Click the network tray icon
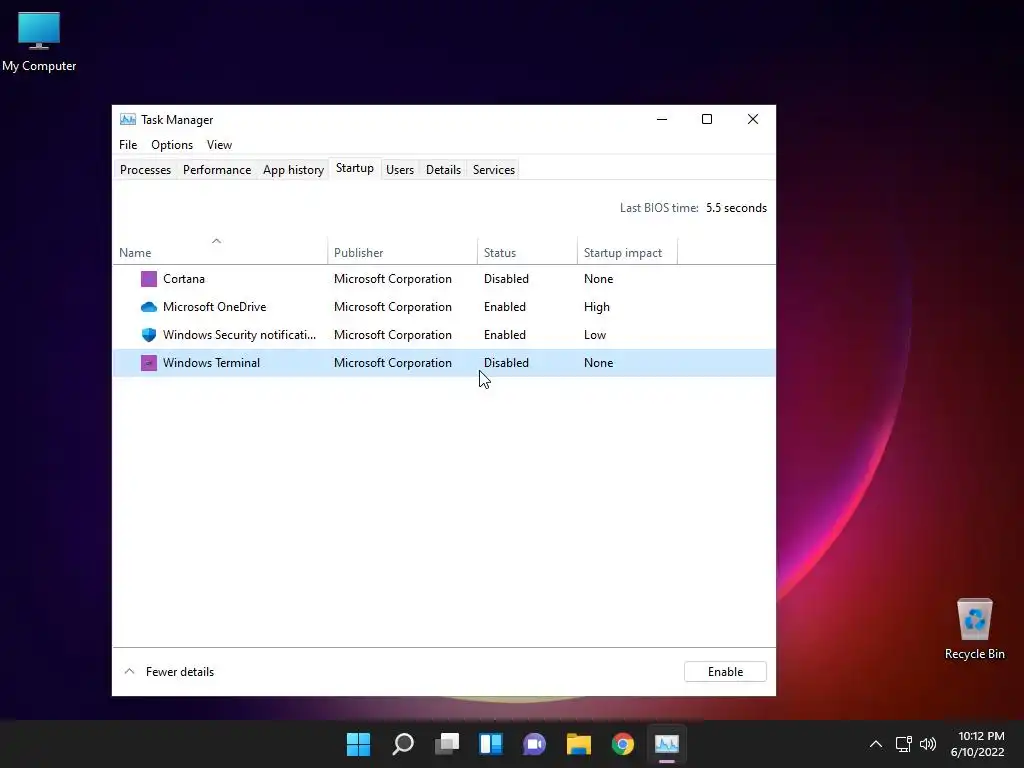Screen dimensions: 1024x768 [x=903, y=744]
